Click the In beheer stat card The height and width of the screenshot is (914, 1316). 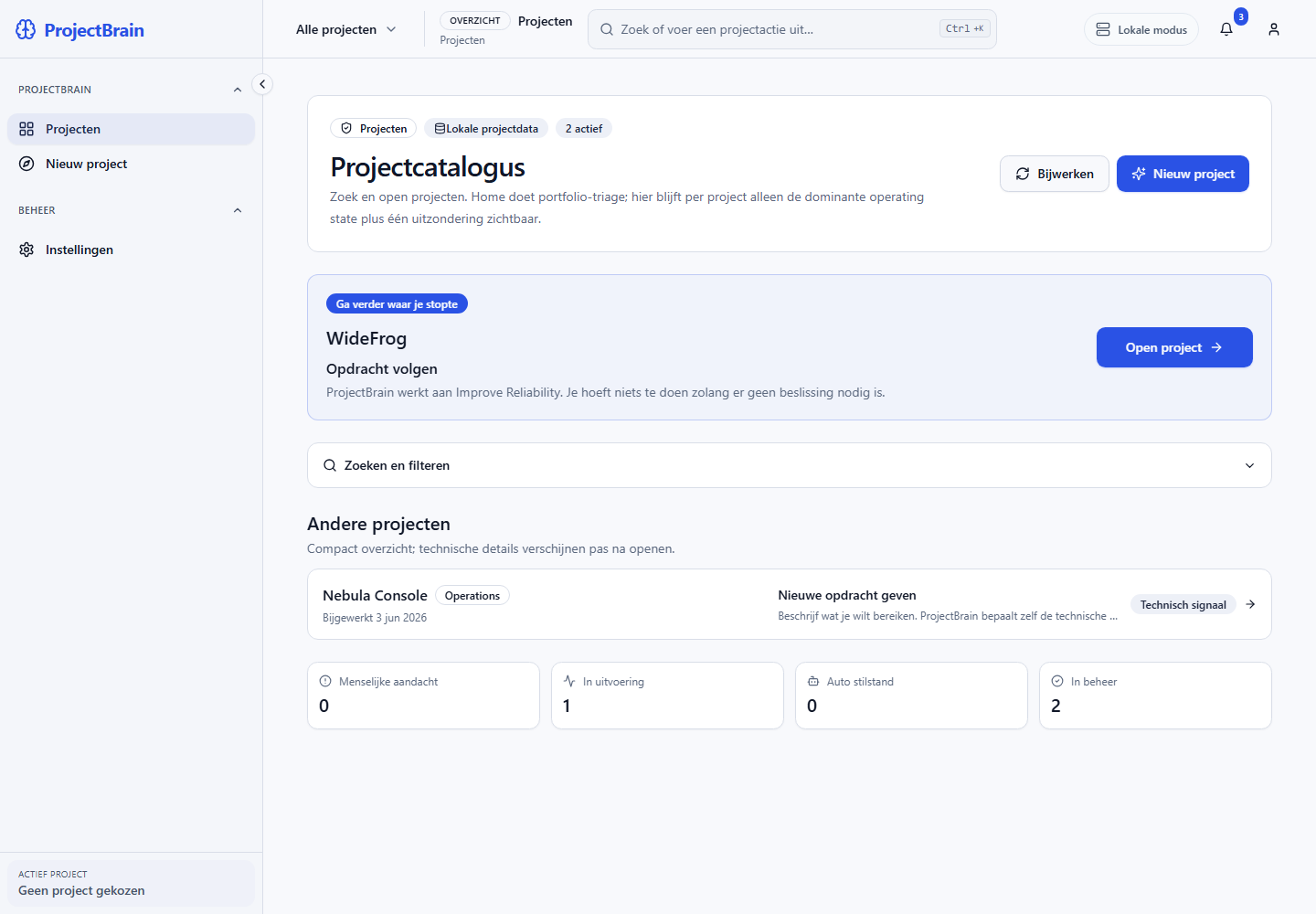click(1155, 696)
